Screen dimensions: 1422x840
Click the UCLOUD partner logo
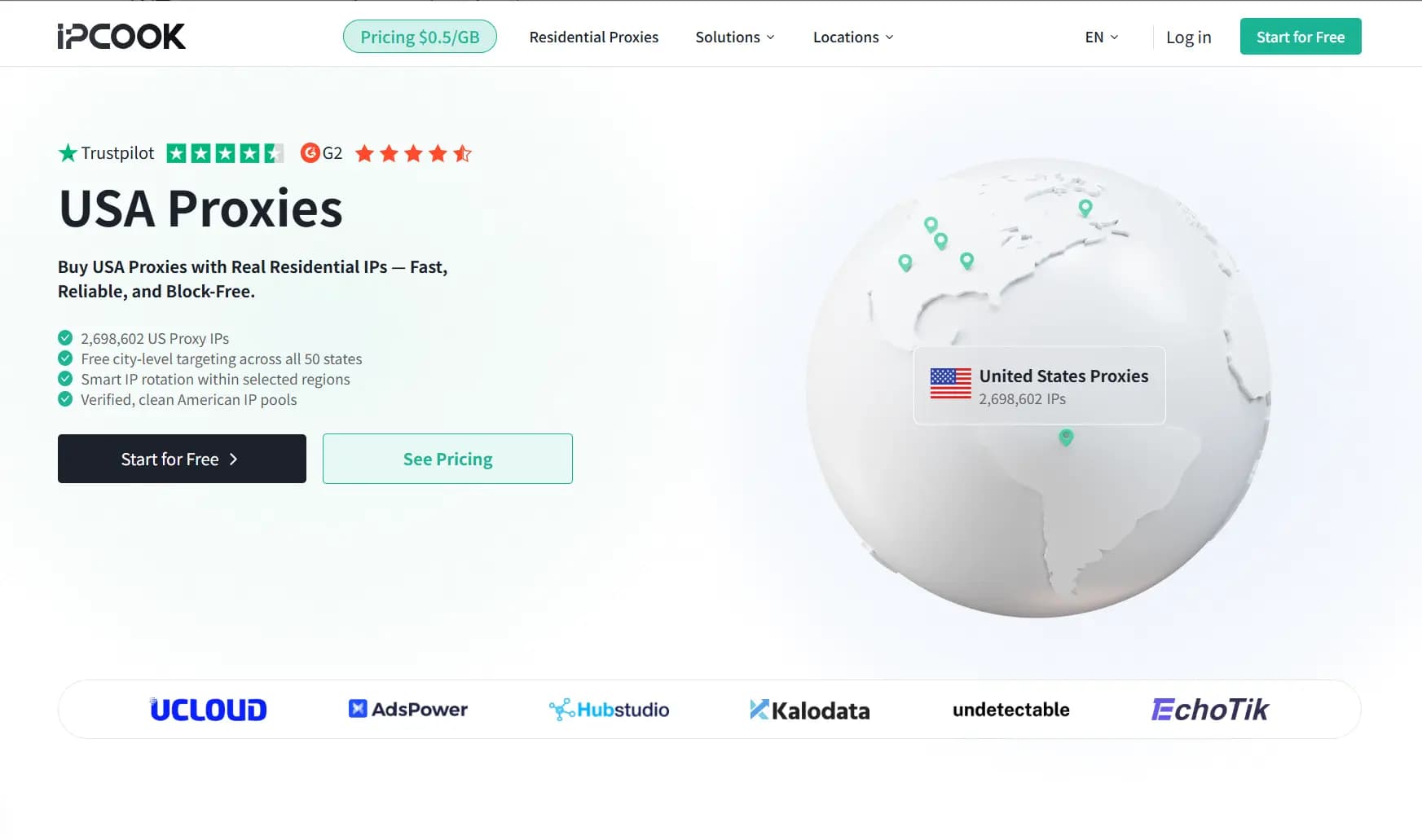pos(209,710)
